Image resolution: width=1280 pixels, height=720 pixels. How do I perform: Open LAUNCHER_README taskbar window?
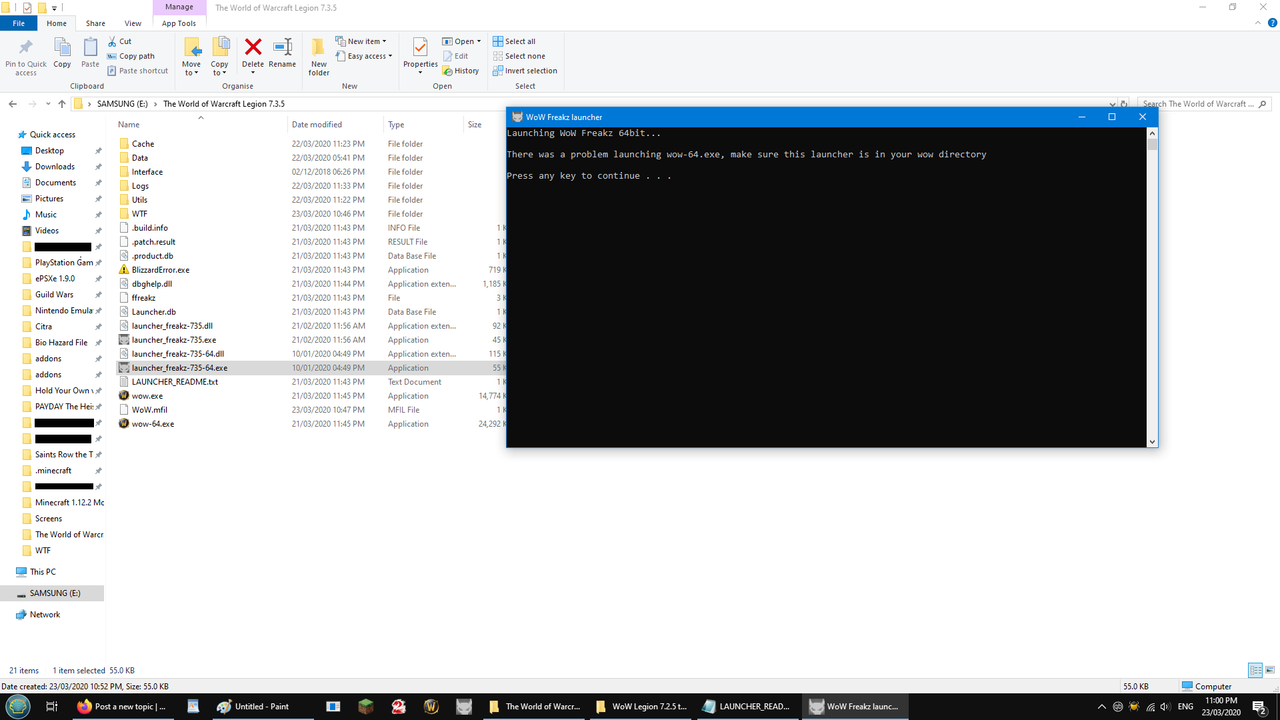point(745,706)
